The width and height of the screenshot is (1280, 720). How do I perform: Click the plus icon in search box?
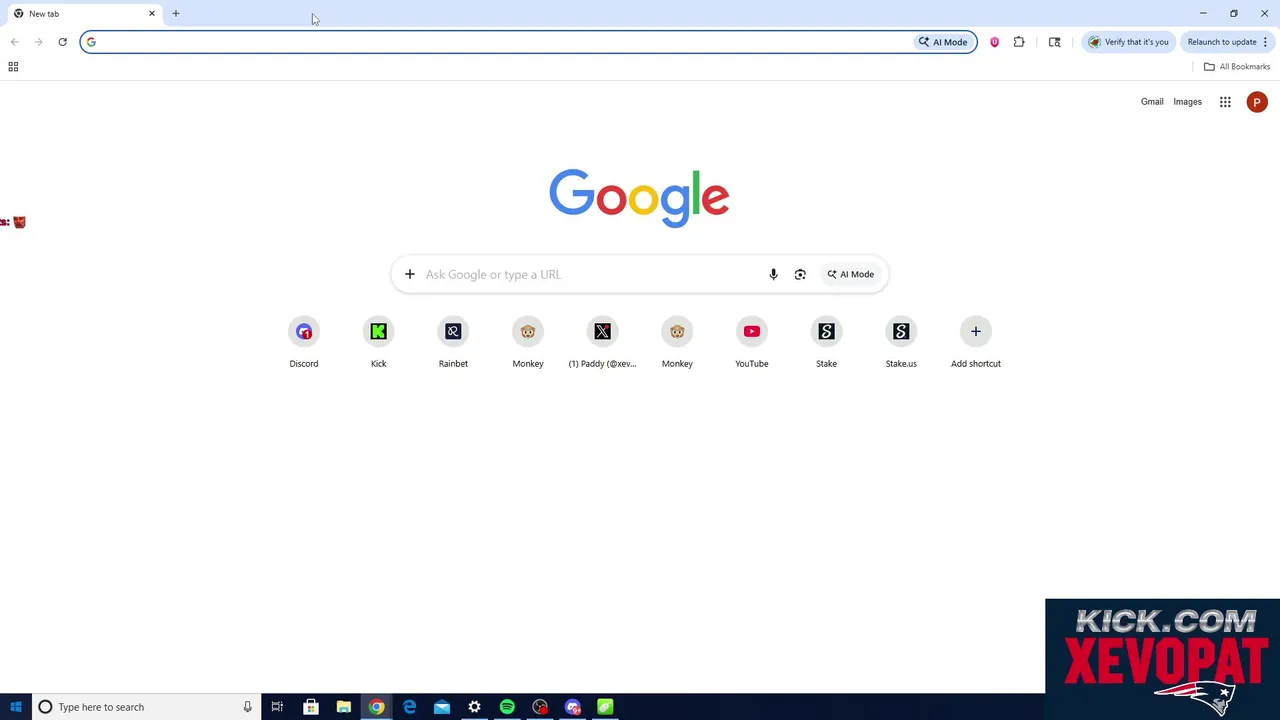tap(410, 274)
